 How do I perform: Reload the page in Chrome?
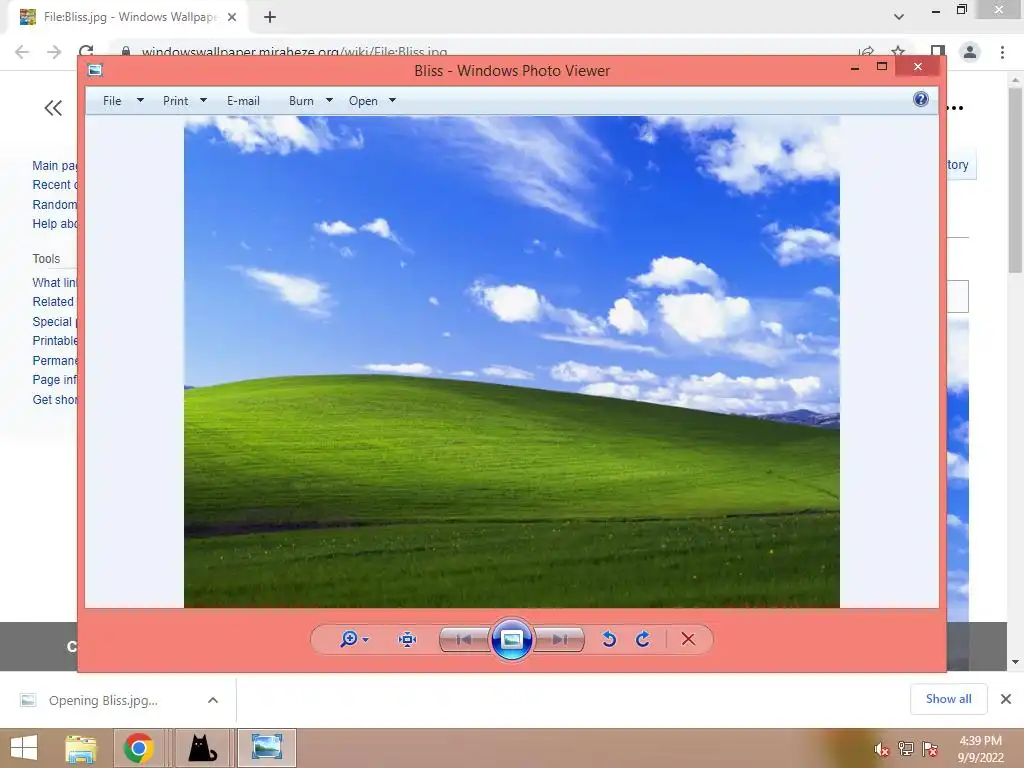[x=86, y=51]
